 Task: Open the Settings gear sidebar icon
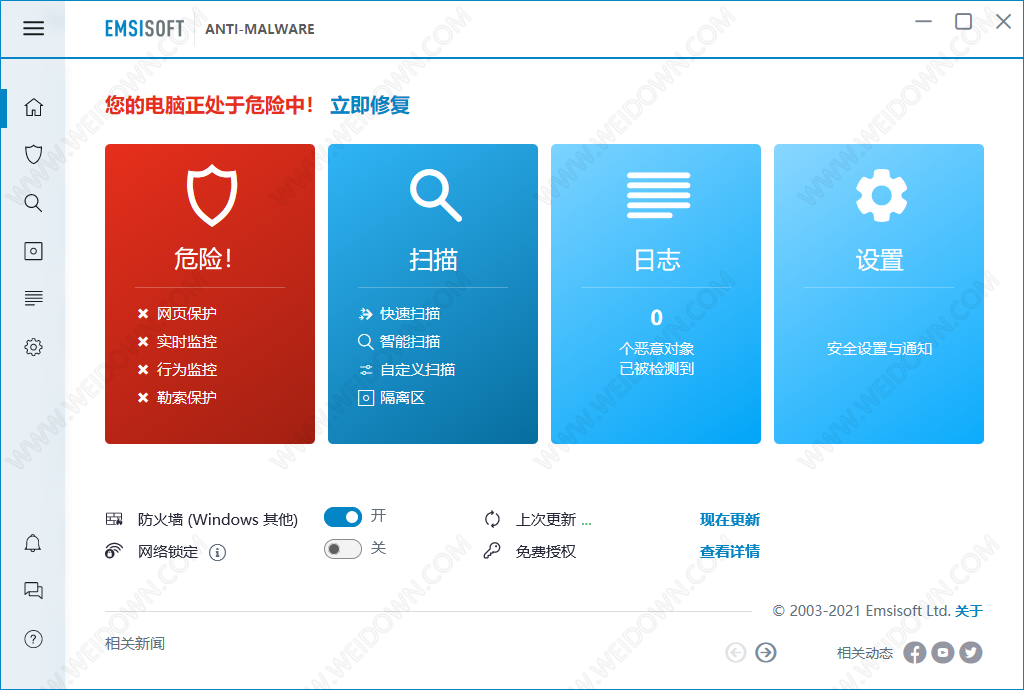point(33,347)
